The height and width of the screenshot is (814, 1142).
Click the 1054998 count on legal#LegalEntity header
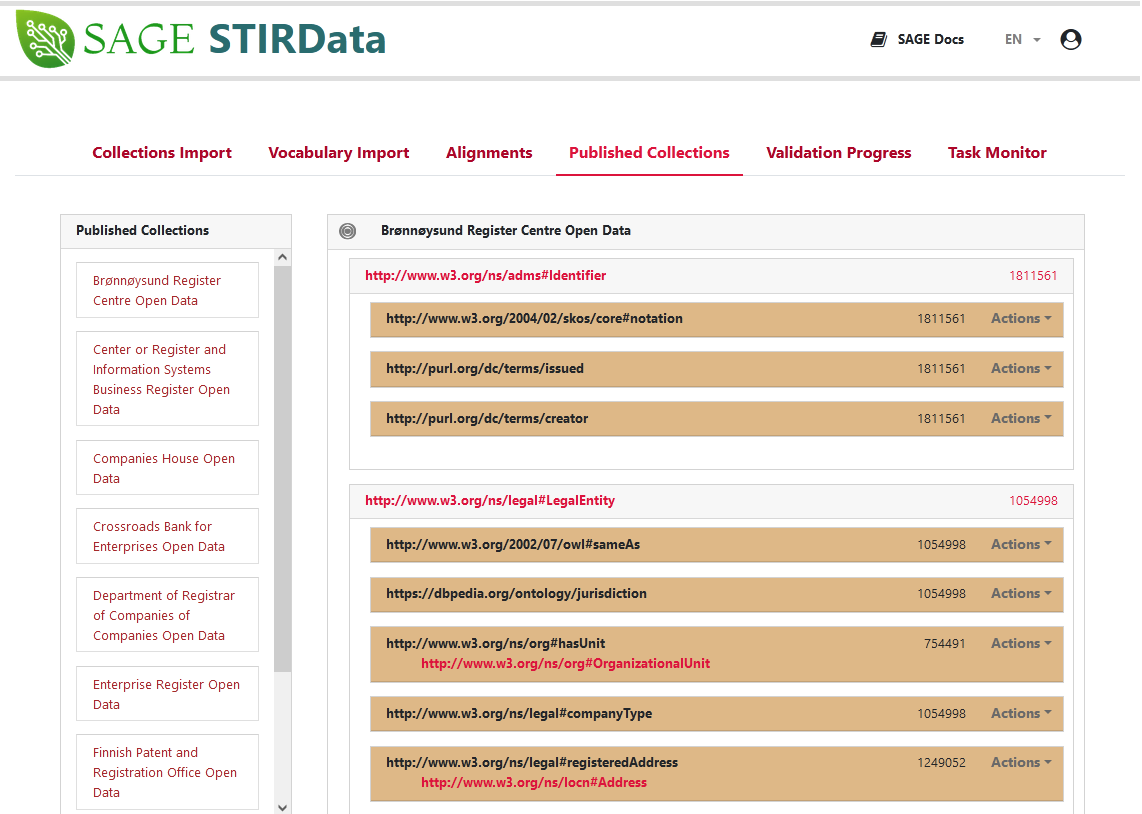1033,500
